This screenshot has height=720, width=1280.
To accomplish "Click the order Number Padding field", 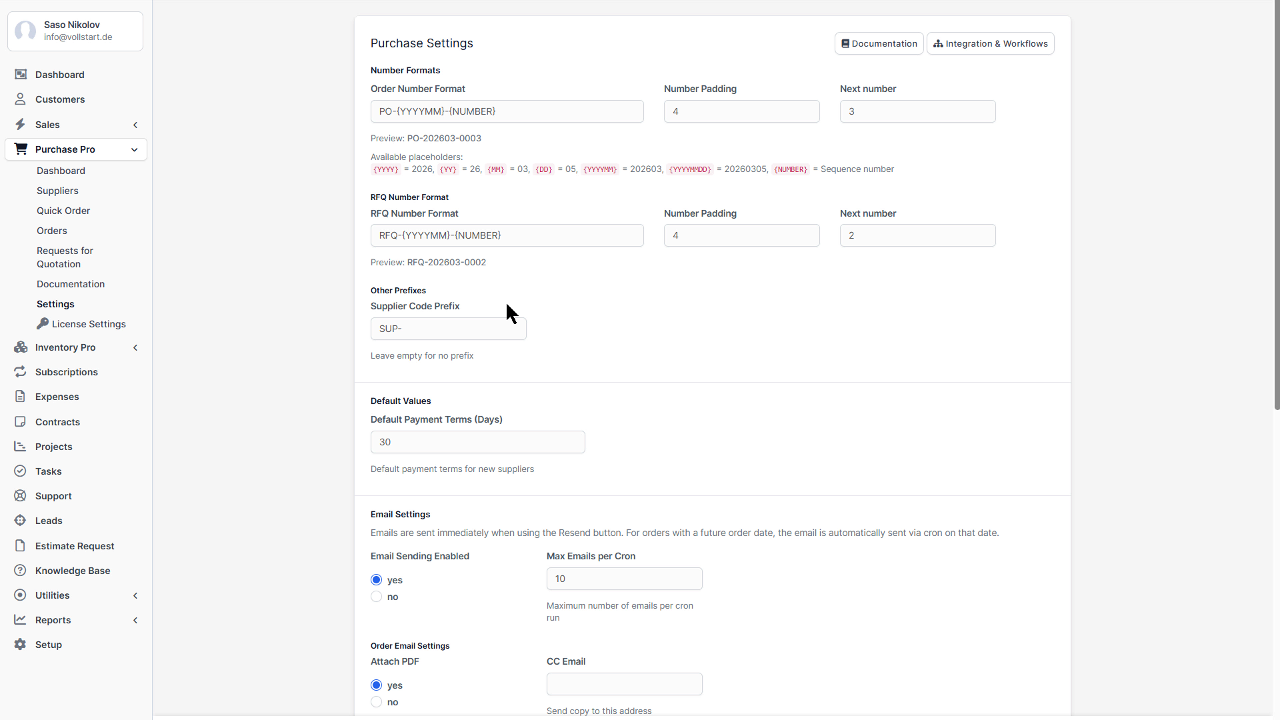I will (x=742, y=112).
